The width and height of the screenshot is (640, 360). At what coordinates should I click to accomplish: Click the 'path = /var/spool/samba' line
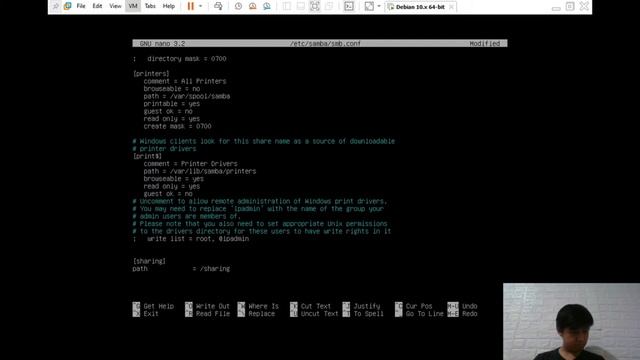pyautogui.click(x=187, y=96)
